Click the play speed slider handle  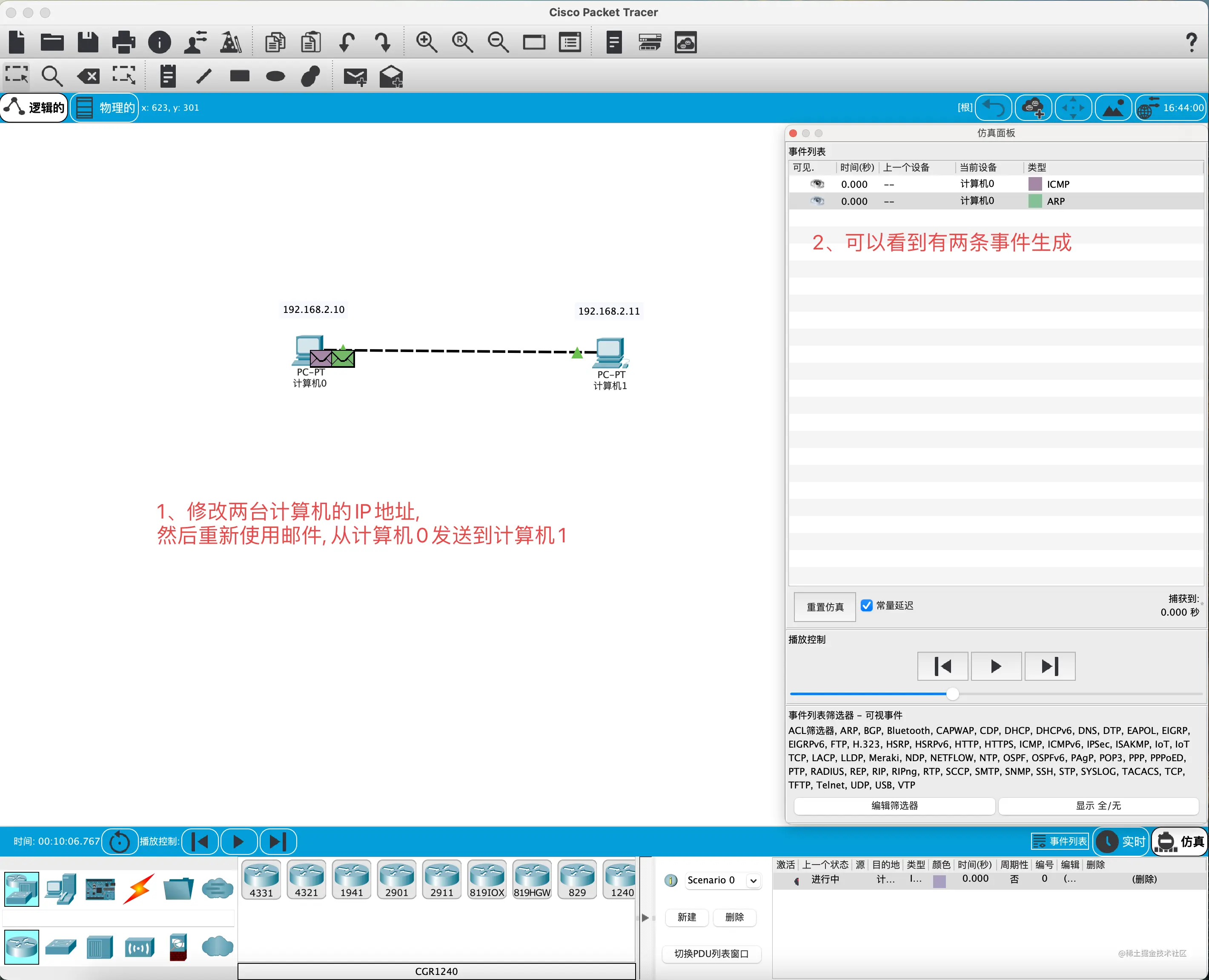click(953, 694)
